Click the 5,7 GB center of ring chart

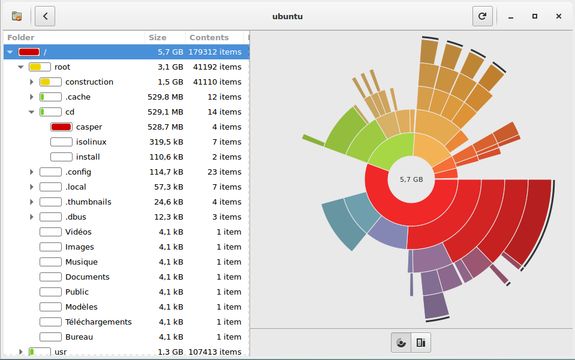pyautogui.click(x=411, y=180)
